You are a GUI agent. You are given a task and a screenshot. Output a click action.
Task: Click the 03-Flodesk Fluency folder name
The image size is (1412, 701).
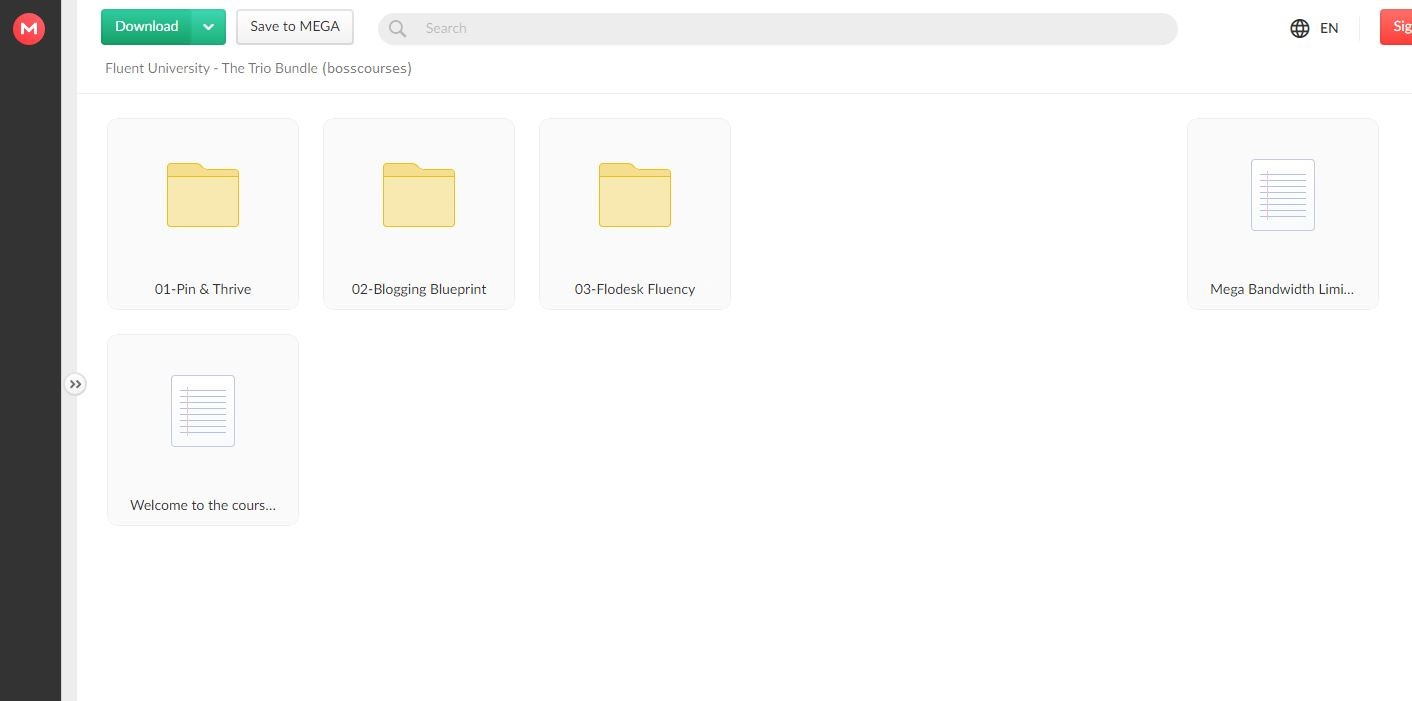coord(635,289)
